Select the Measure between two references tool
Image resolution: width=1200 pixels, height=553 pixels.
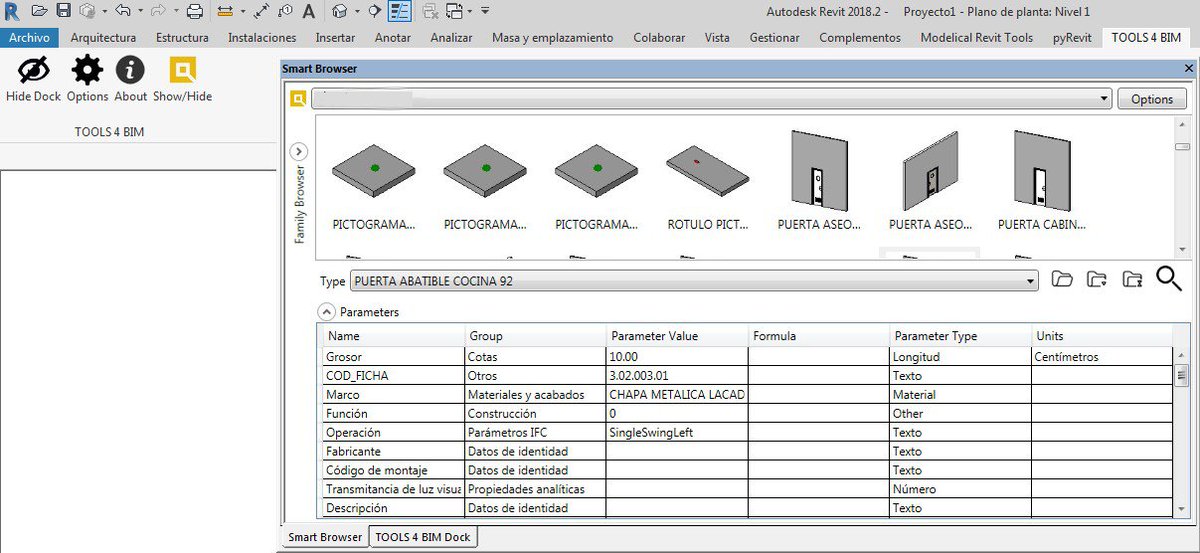coord(225,11)
